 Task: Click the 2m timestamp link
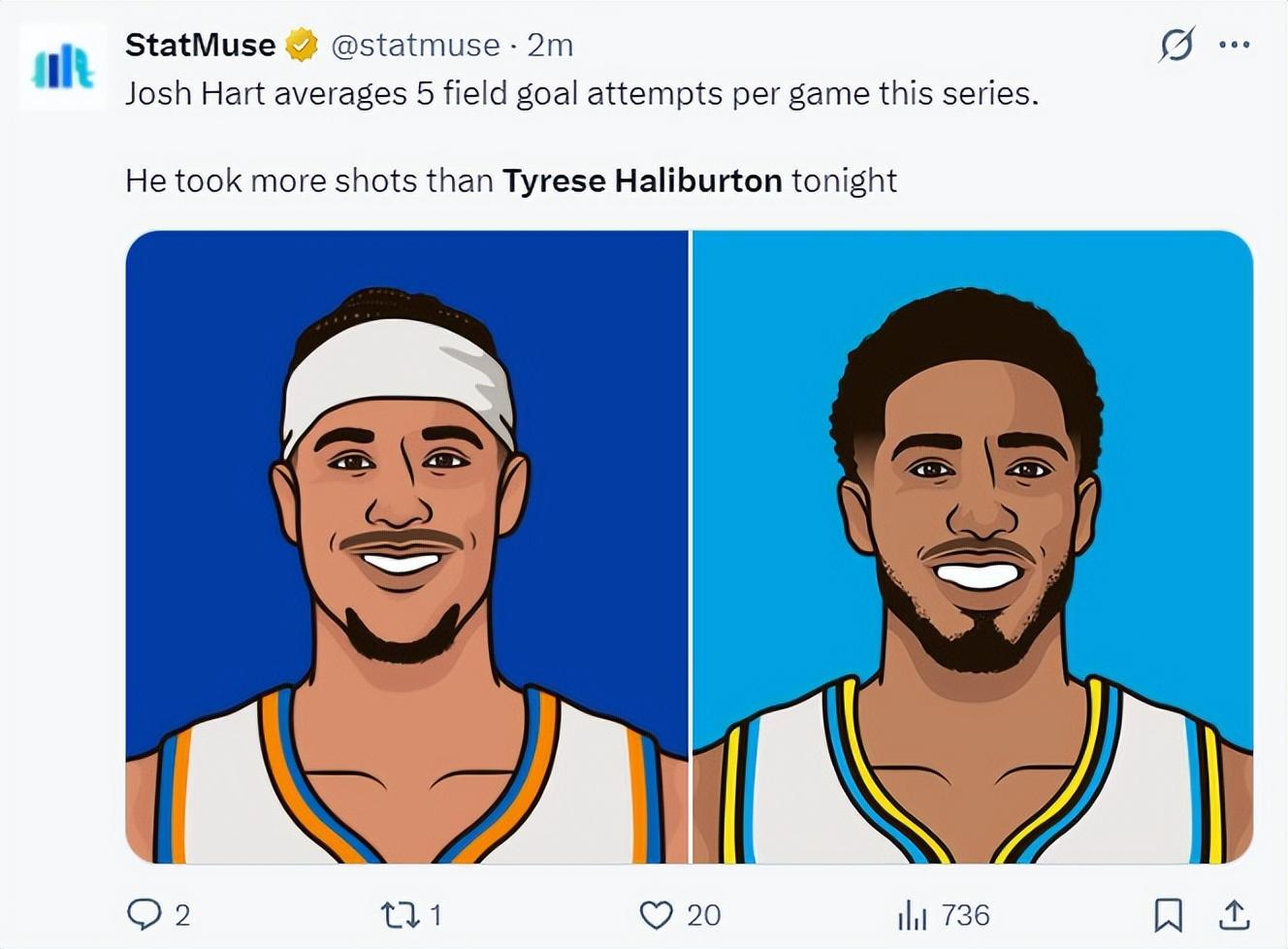click(550, 45)
